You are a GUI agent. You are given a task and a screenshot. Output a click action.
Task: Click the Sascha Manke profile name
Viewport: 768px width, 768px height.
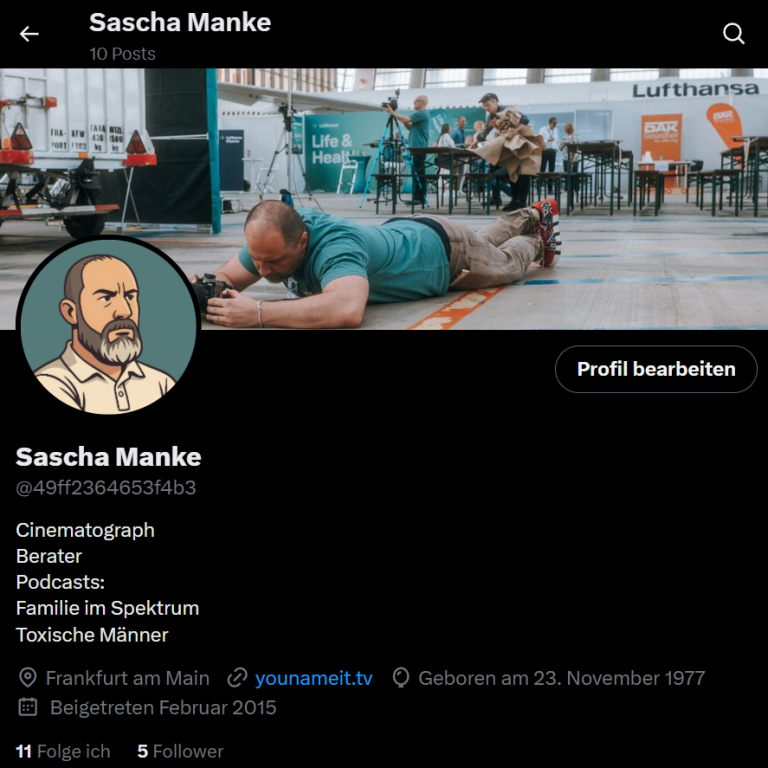[108, 457]
